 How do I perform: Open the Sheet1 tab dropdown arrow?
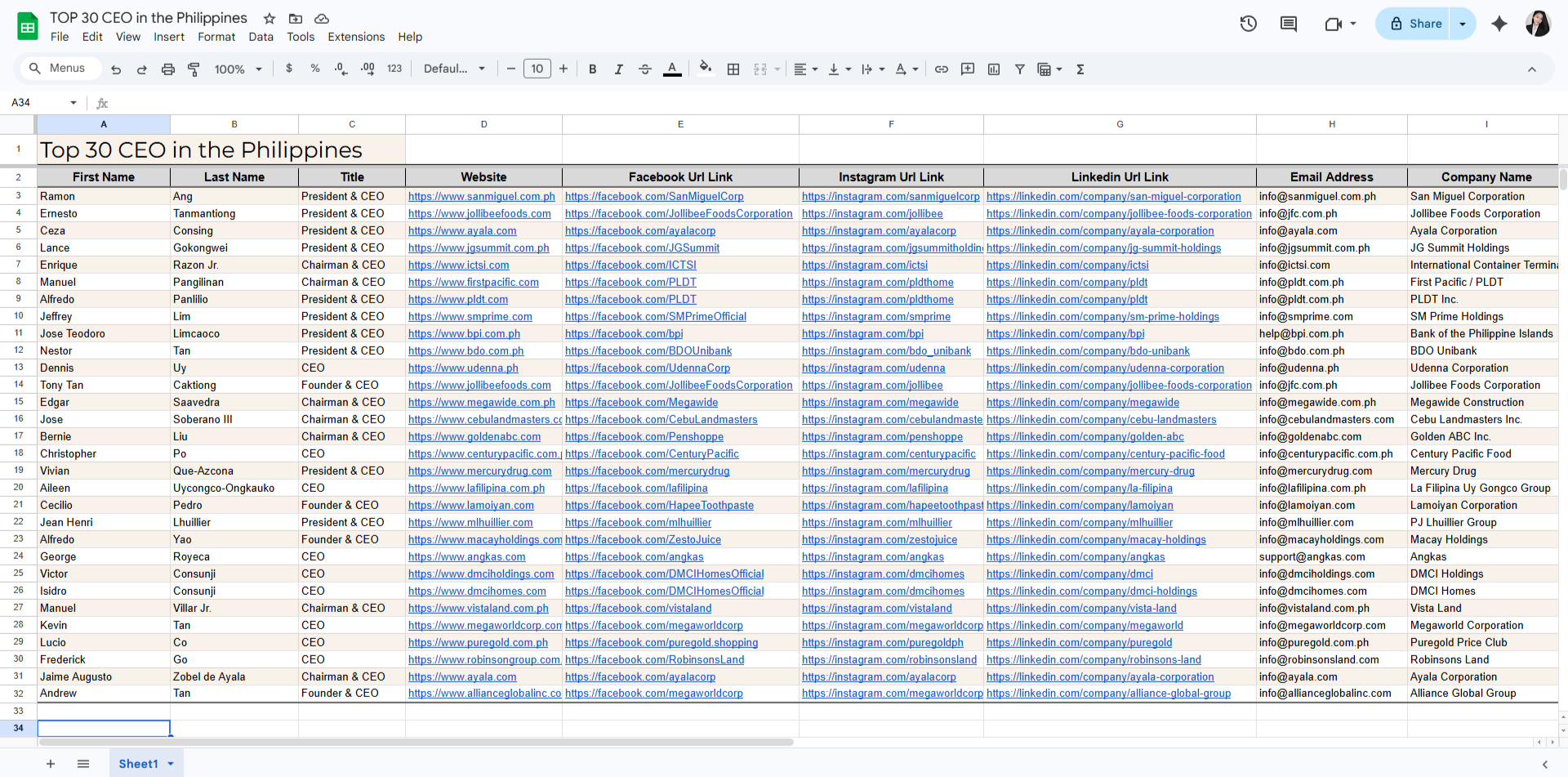[x=171, y=764]
